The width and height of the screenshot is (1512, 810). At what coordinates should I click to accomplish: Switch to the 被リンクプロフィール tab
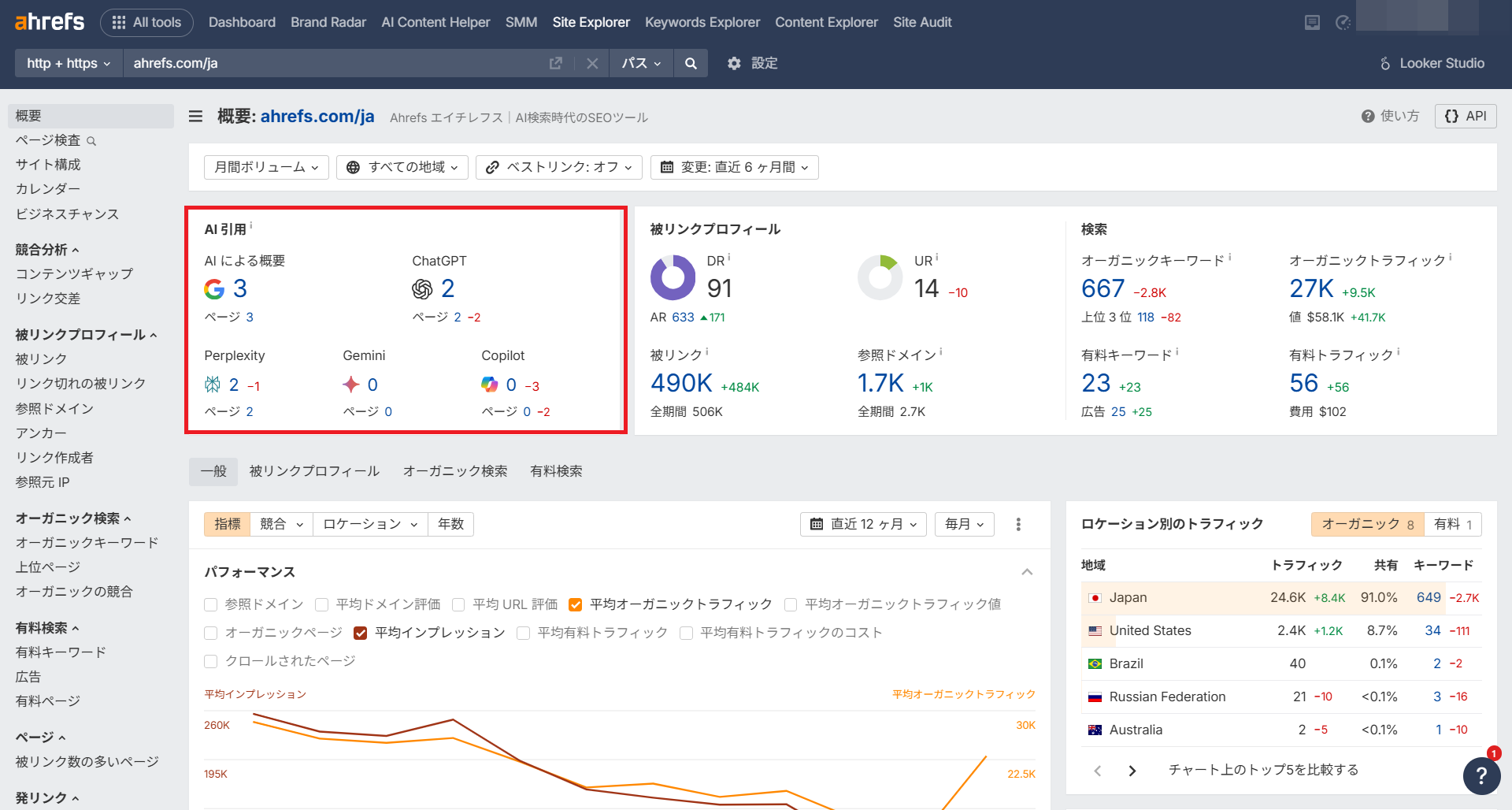tap(313, 470)
